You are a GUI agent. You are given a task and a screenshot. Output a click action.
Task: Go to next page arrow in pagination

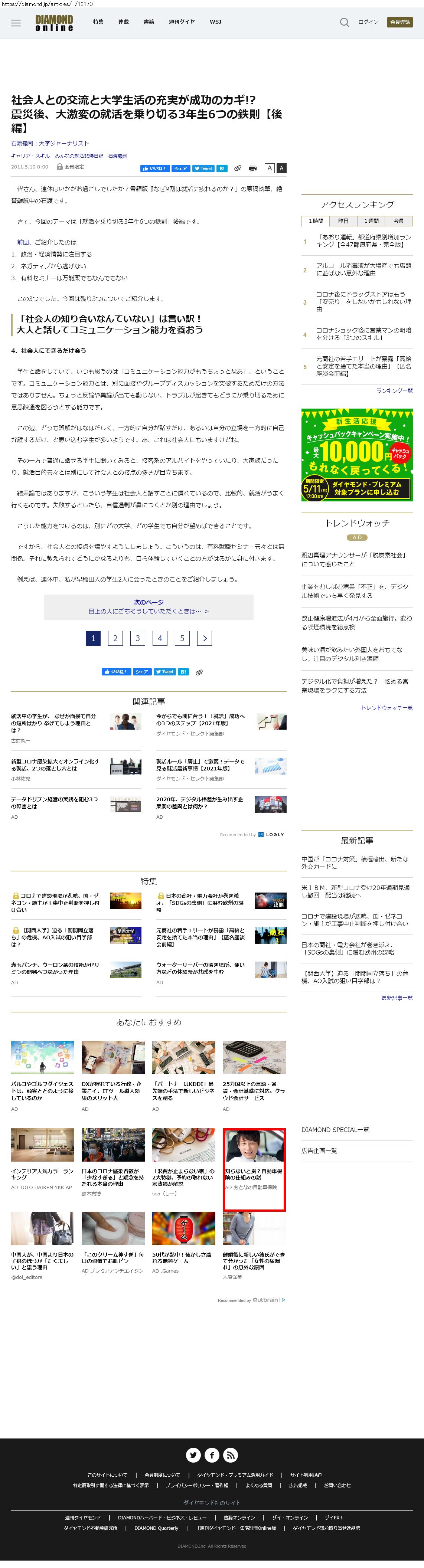[x=205, y=638]
